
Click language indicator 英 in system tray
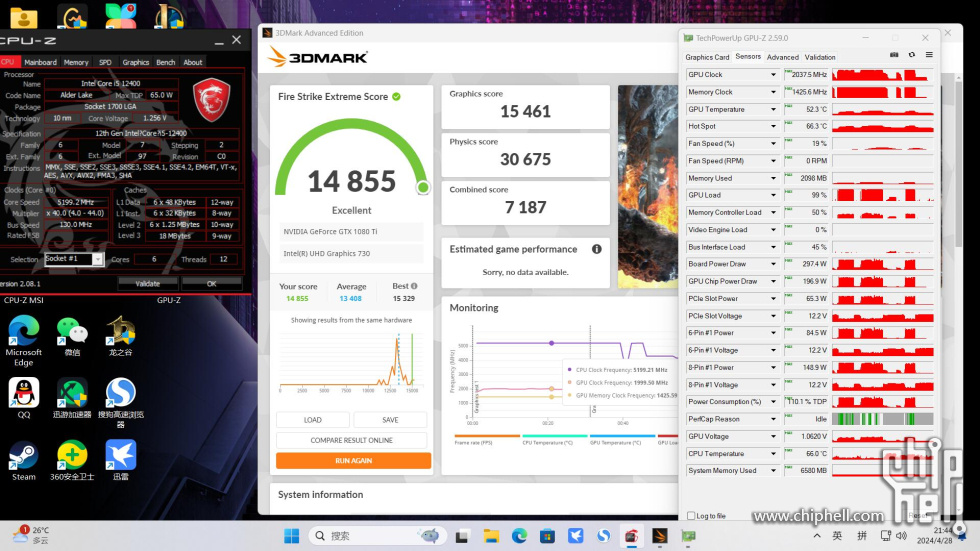tap(837, 536)
